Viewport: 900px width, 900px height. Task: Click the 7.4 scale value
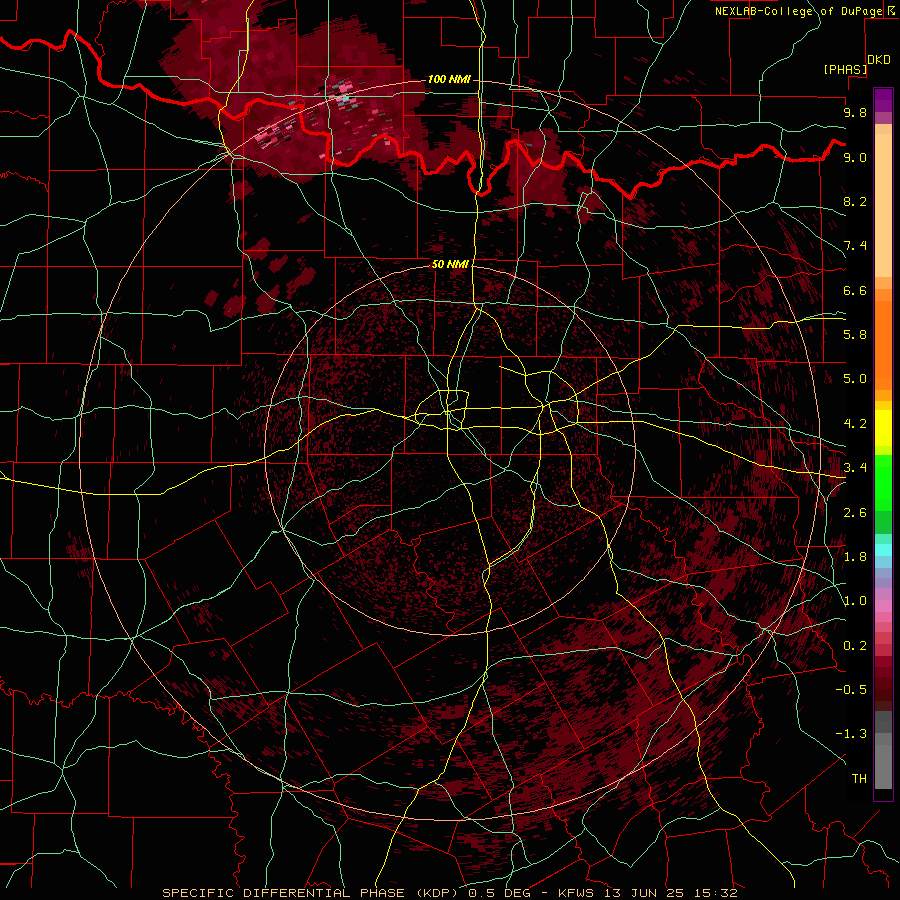[855, 246]
